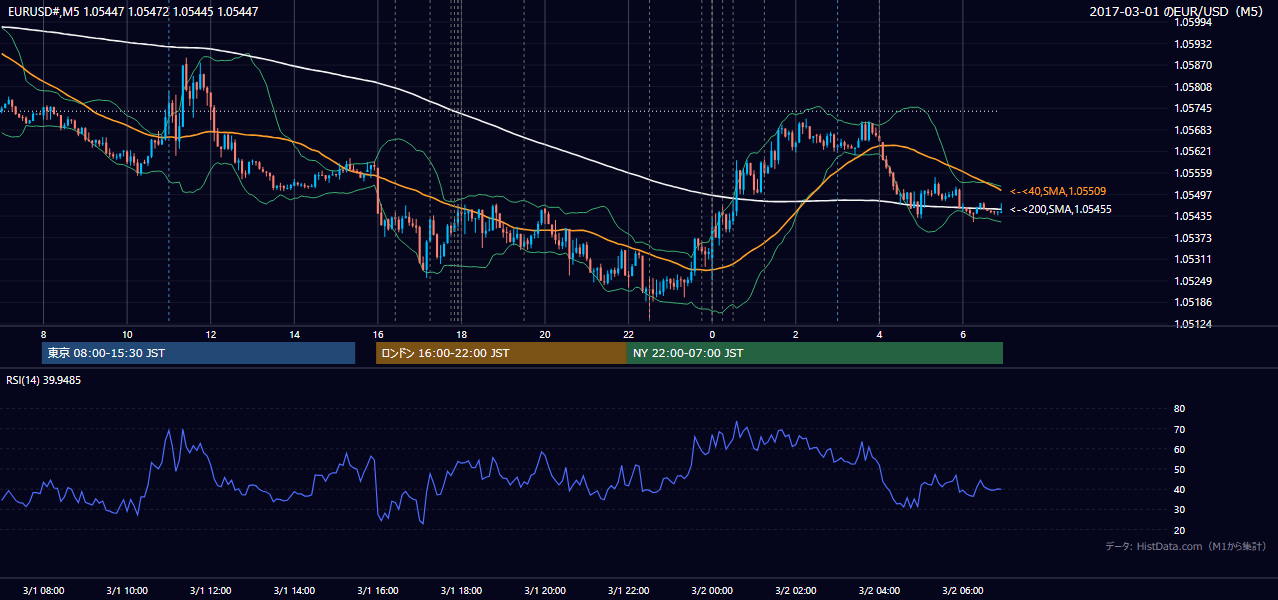Click the 200 SMA 1.05455 label

pos(1061,210)
